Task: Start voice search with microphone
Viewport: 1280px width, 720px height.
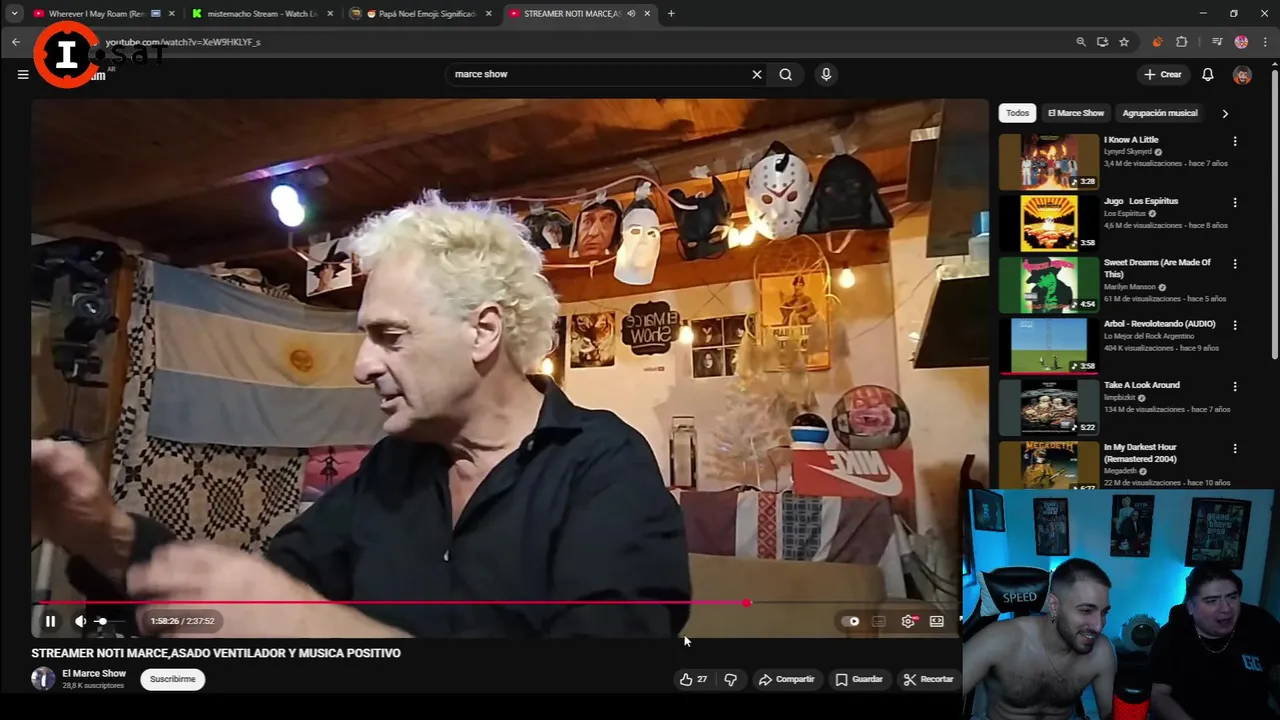Action: coord(826,74)
